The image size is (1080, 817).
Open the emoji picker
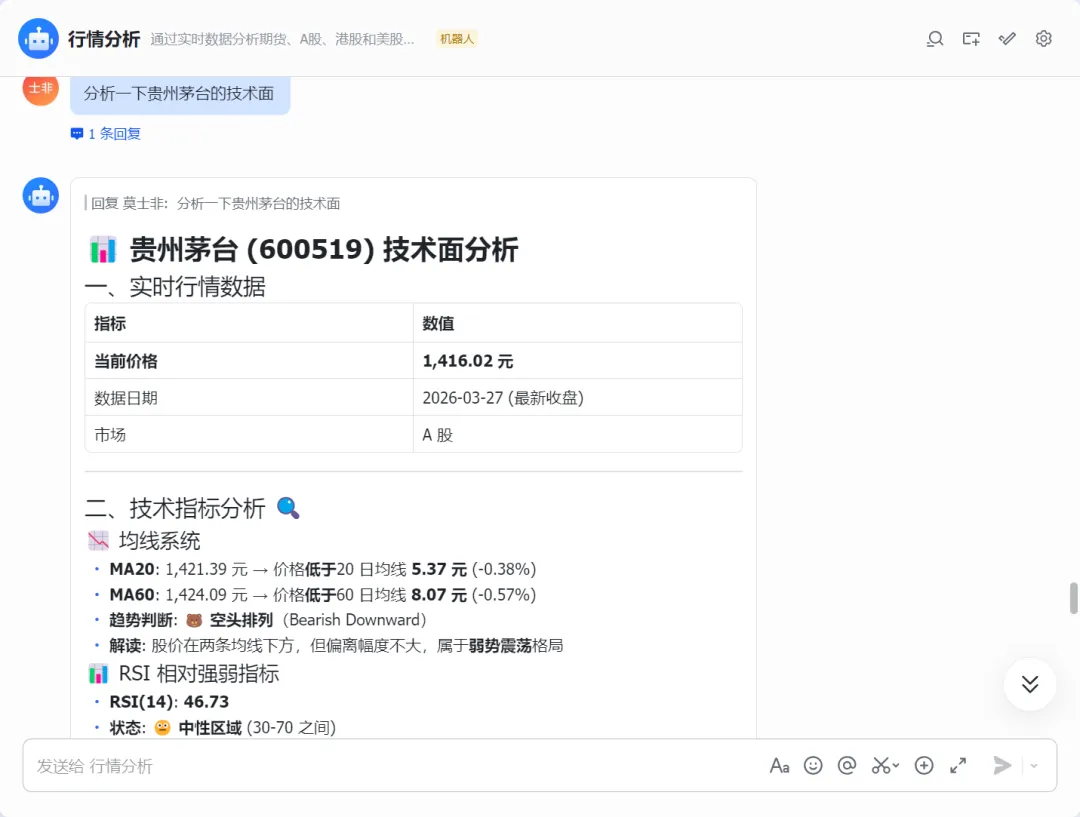click(813, 765)
